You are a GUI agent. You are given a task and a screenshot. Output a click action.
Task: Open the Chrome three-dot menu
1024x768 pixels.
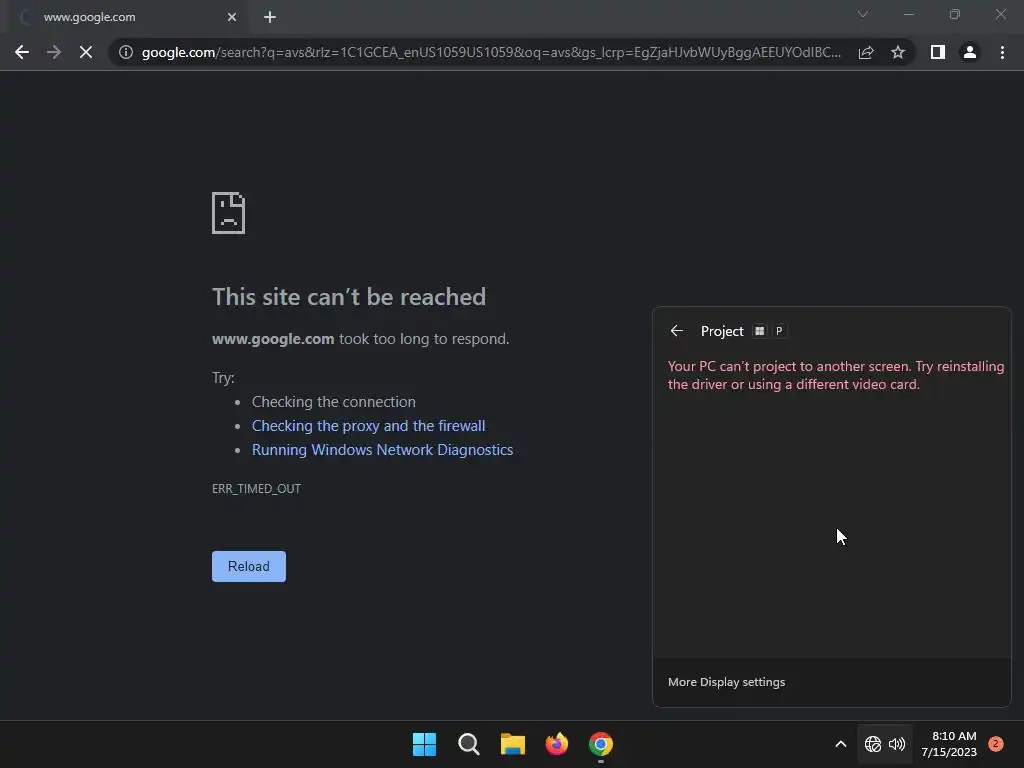(1002, 52)
